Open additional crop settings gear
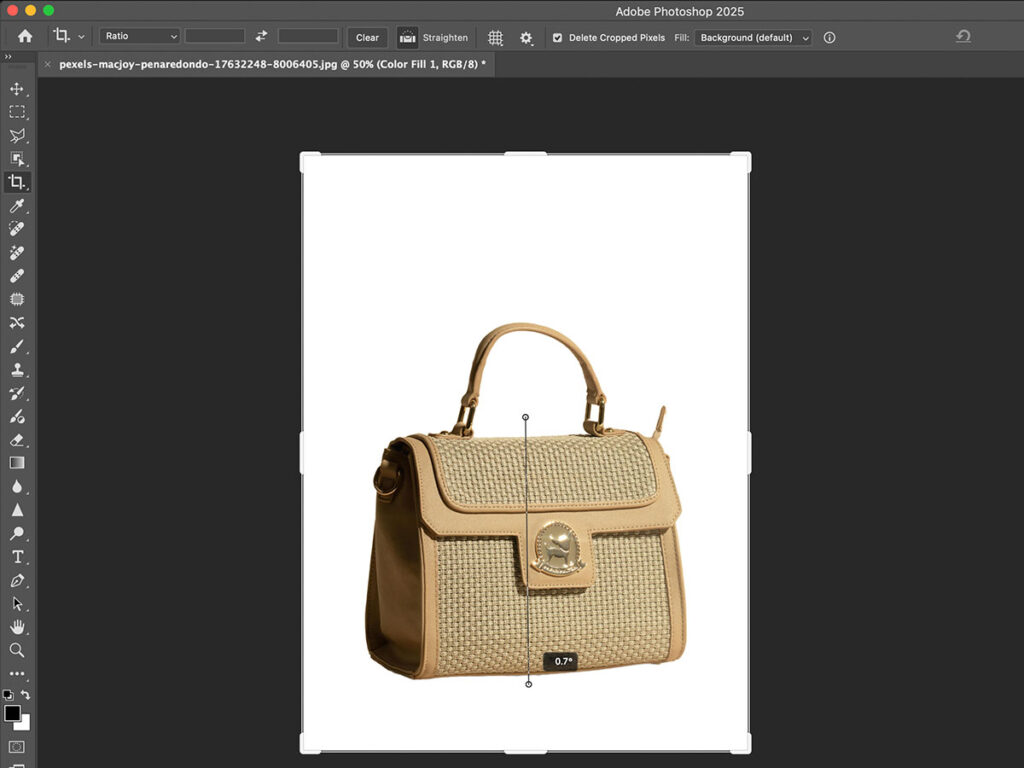The image size is (1024, 768). pyautogui.click(x=526, y=38)
